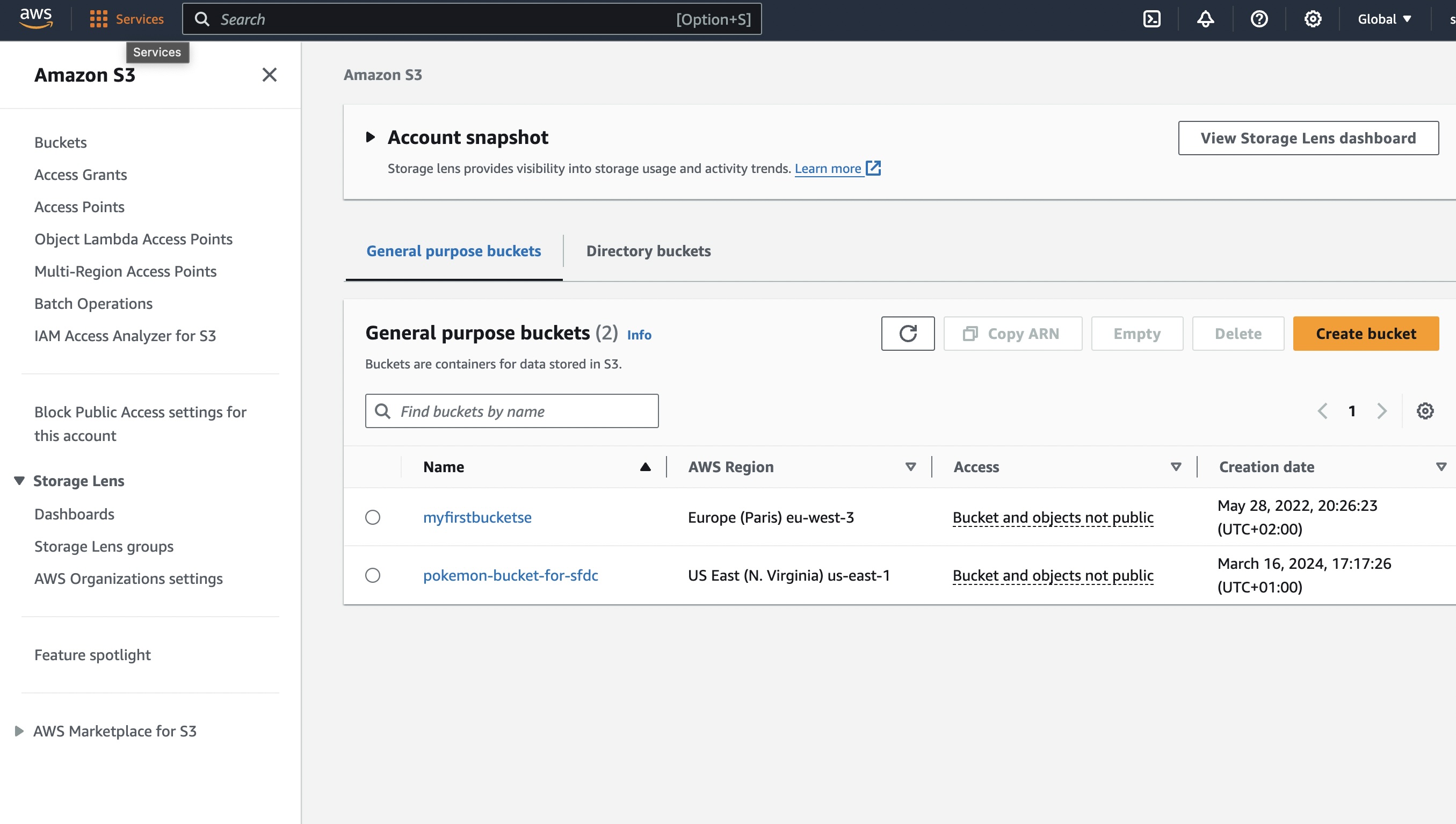Click the Learn more link
Image resolution: width=1456 pixels, height=824 pixels.
[828, 168]
